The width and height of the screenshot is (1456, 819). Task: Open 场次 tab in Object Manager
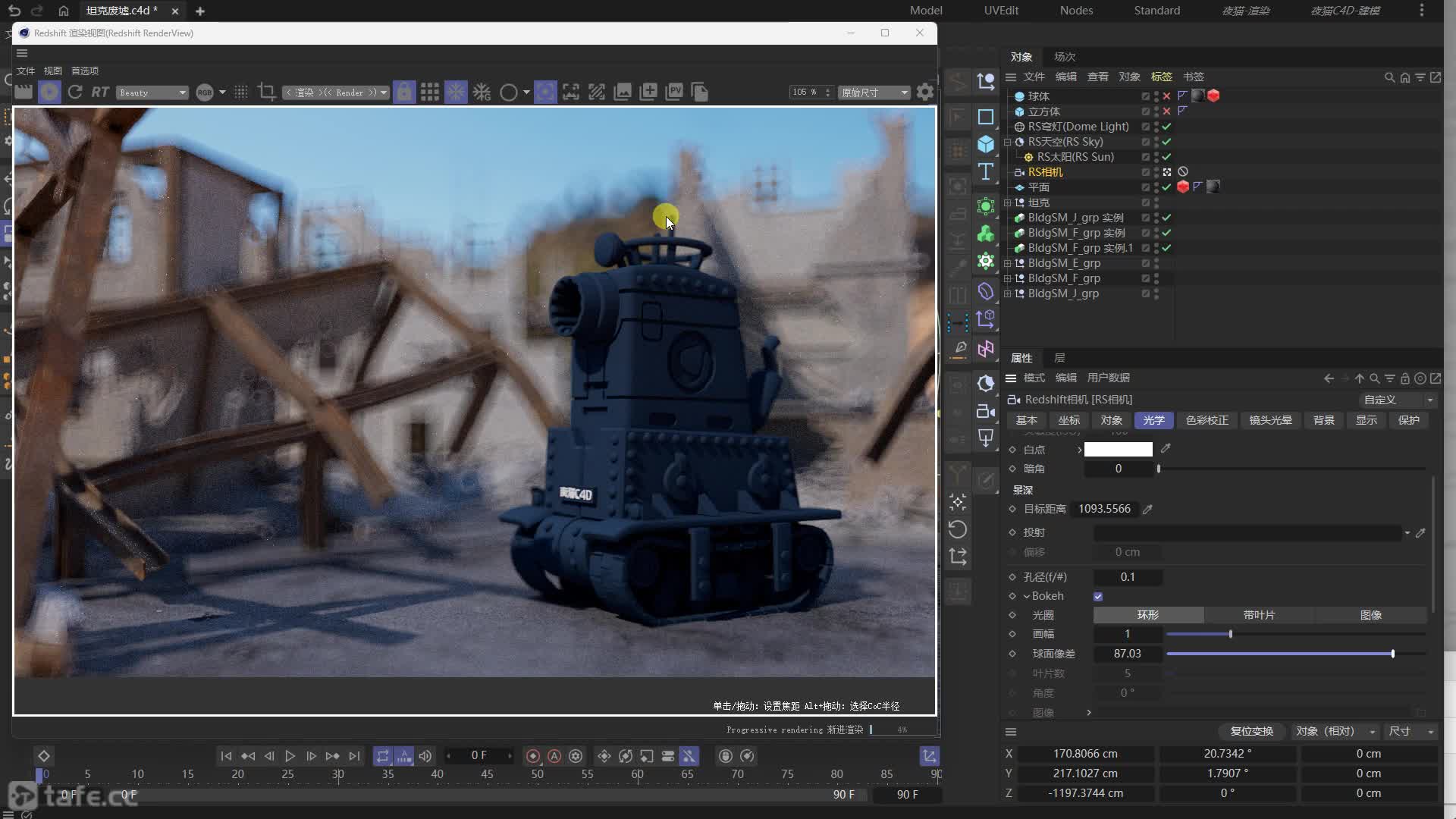coord(1065,57)
